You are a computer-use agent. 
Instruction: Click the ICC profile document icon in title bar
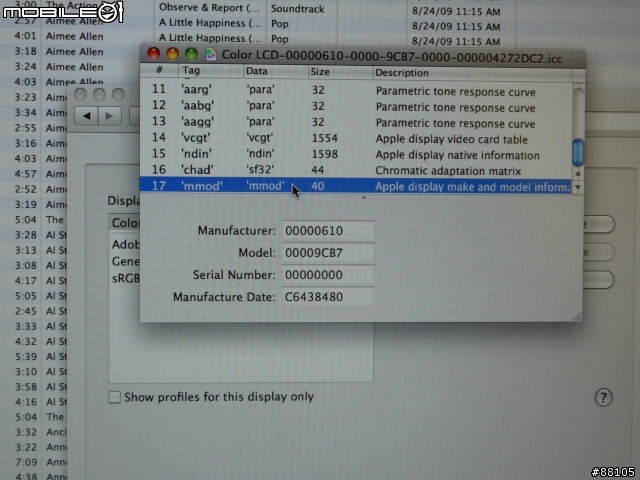click(x=211, y=54)
